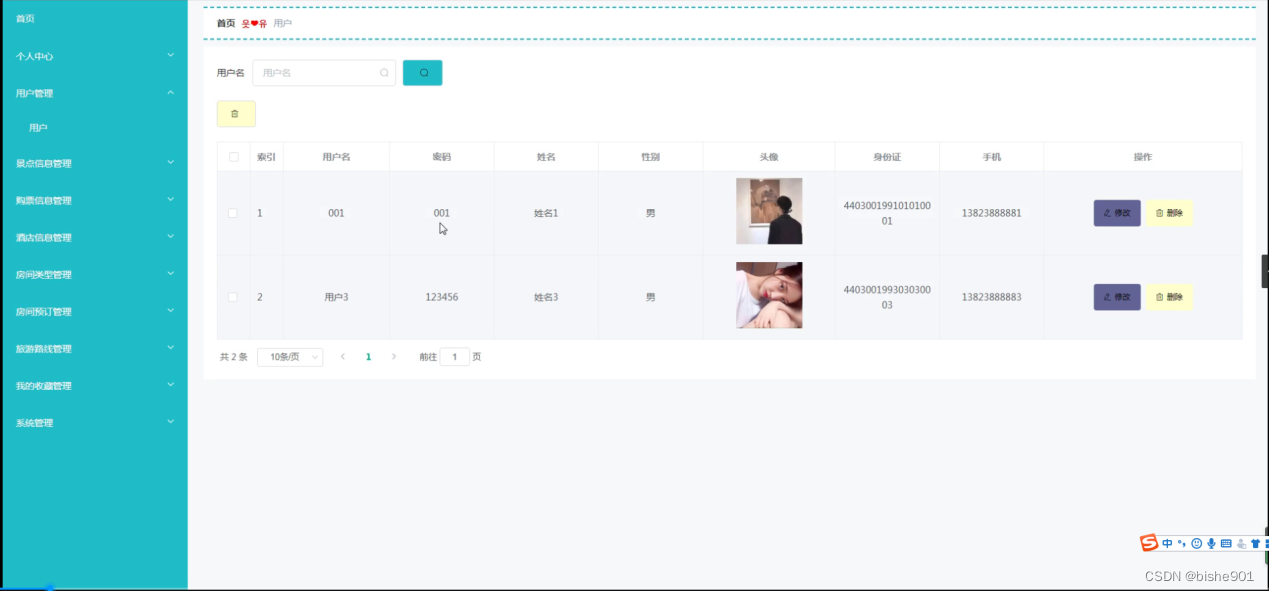Expand 个人中心 with its chevron arrow
Viewport: 1269px width, 591px height.
click(171, 55)
